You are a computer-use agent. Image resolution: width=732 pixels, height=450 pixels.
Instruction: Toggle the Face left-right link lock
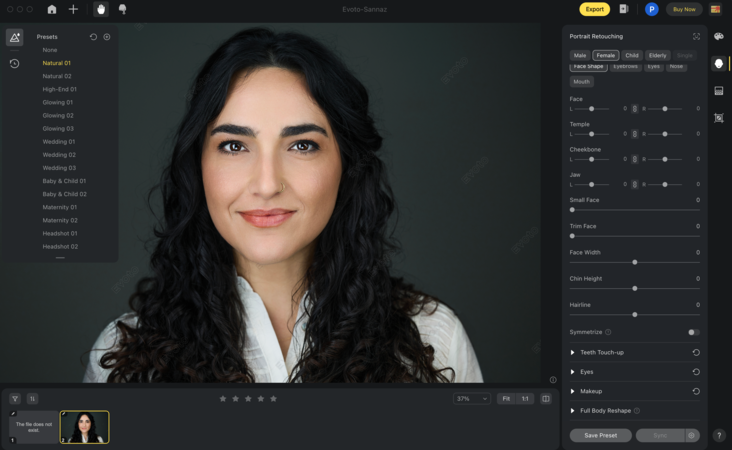coord(634,108)
